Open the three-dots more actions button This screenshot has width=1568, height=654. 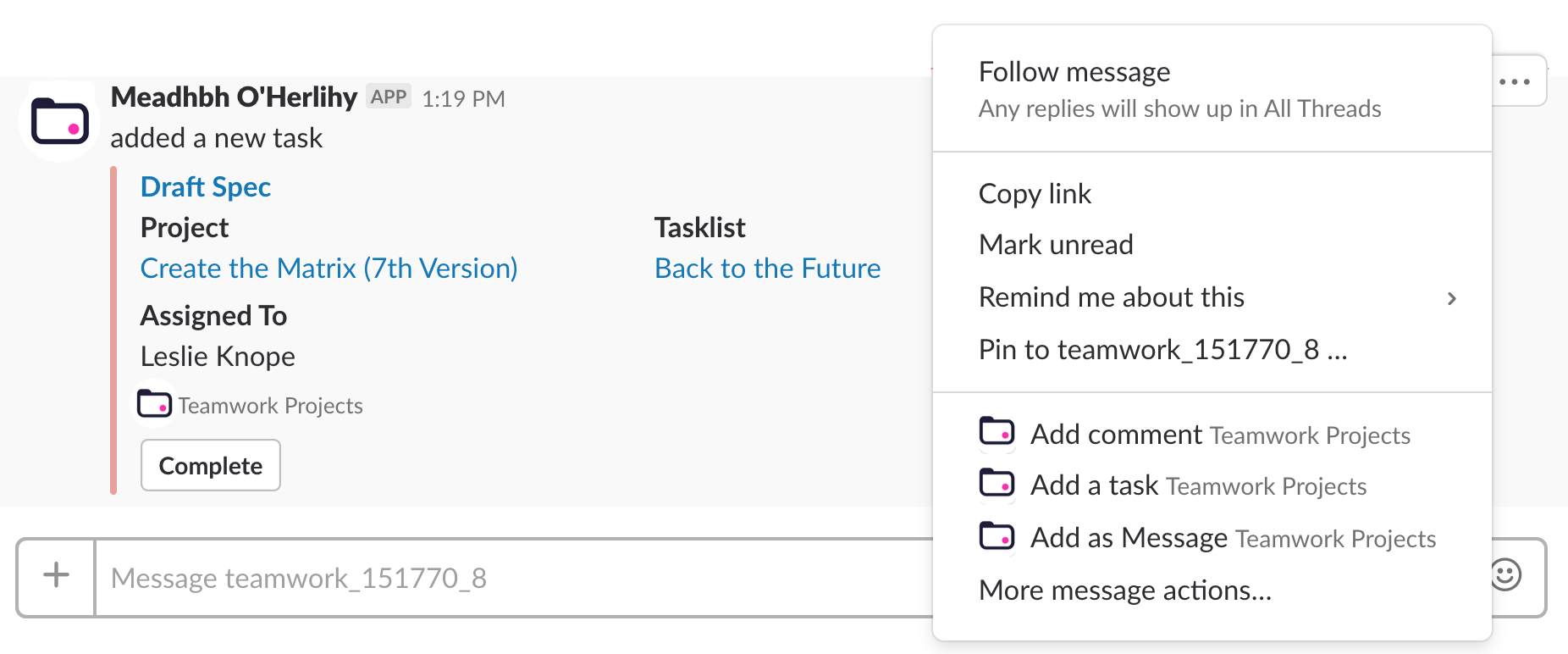pos(1515,82)
